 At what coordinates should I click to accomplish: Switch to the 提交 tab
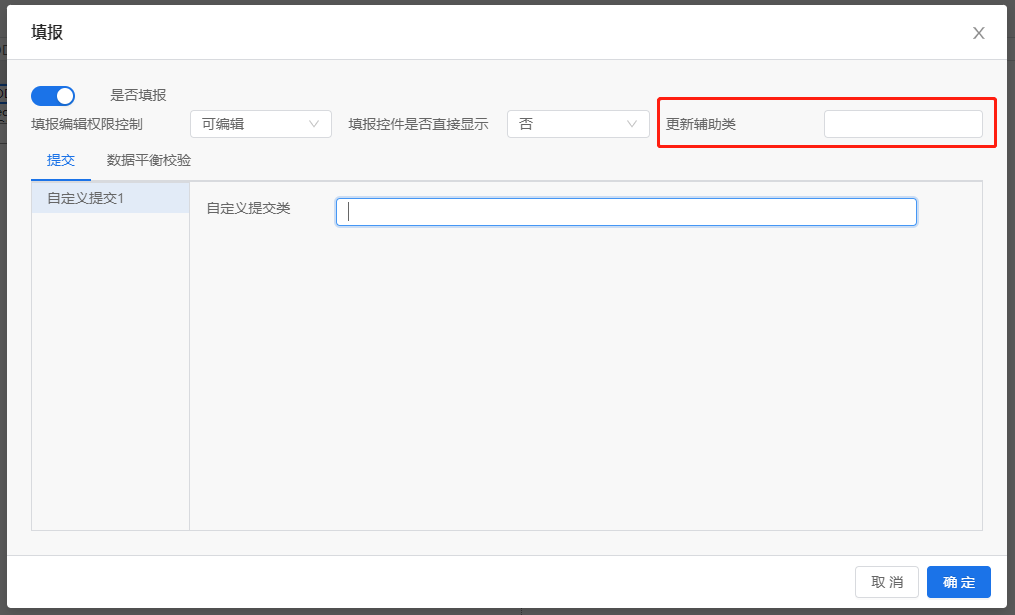pos(61,160)
